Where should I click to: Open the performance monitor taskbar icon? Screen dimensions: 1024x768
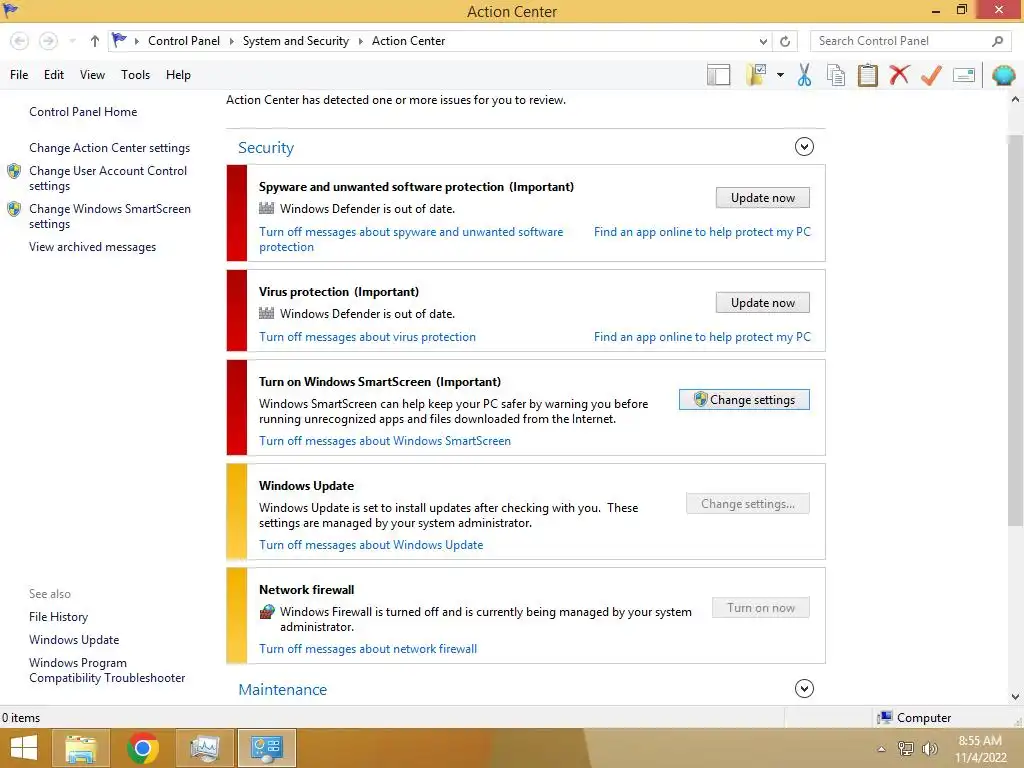pyautogui.click(x=204, y=748)
